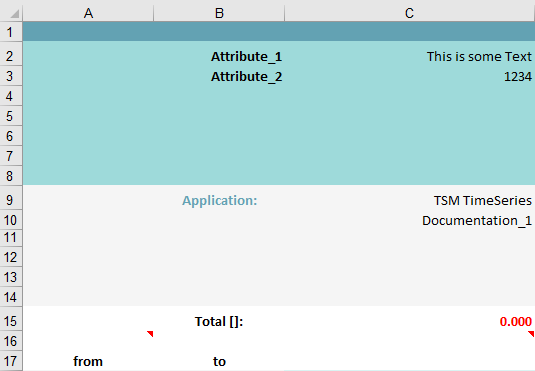
Task: Select row 9 header
Action: click(10, 200)
